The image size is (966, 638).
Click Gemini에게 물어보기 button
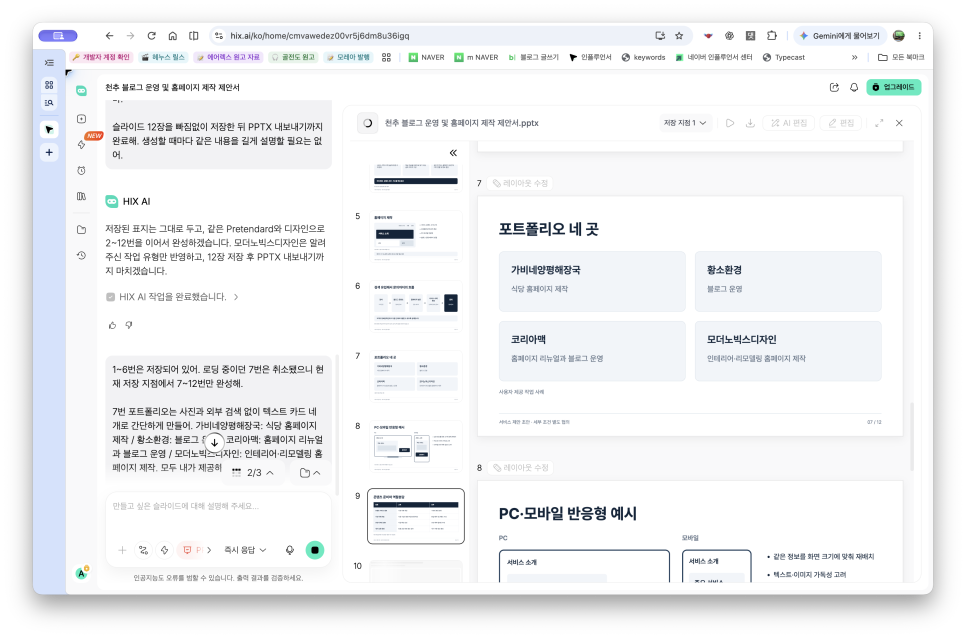pyautogui.click(x=840, y=36)
